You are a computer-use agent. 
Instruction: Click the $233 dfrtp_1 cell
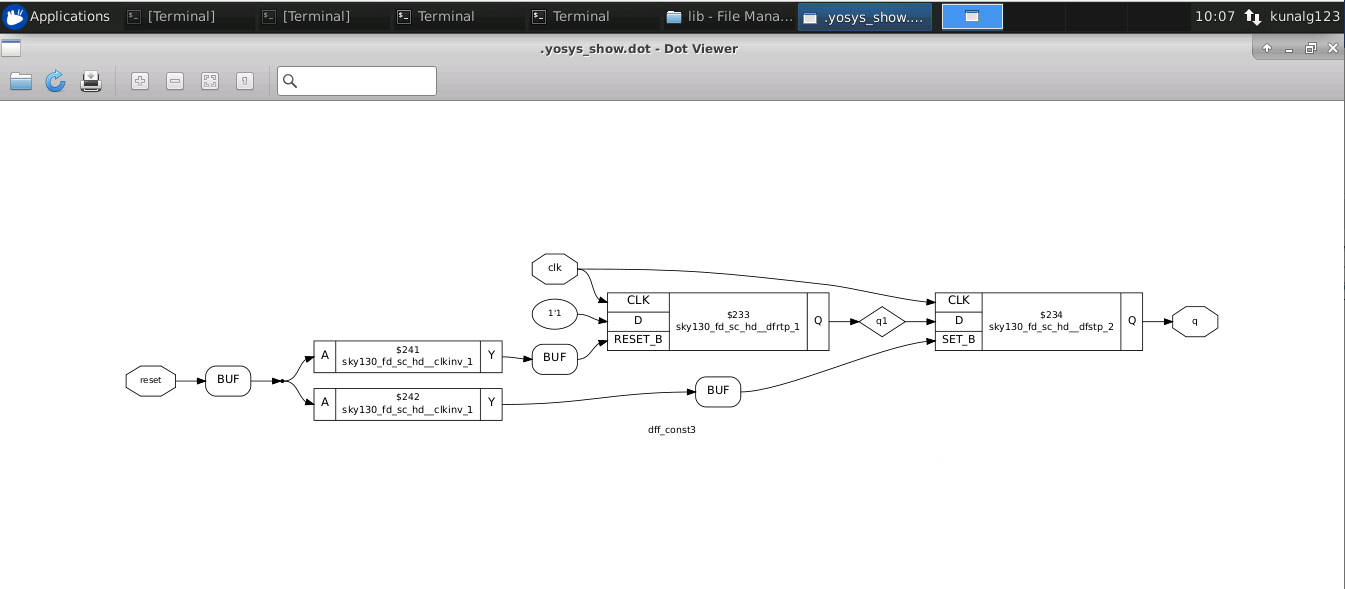(x=737, y=320)
